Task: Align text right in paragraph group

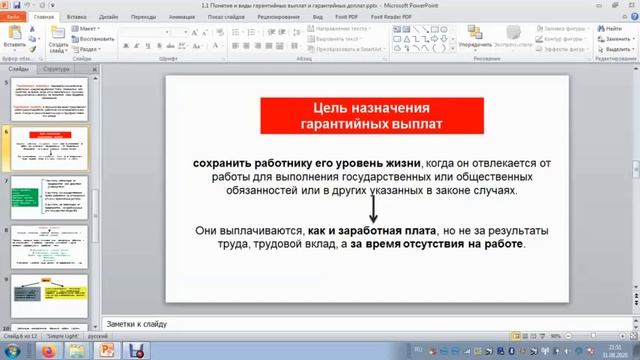Action: click(x=258, y=46)
